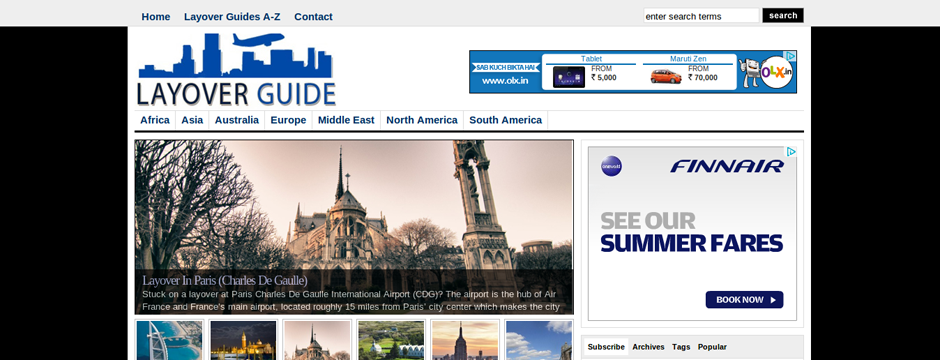The height and width of the screenshot is (360, 940).
Task: Switch to the Tags tab
Action: click(x=681, y=347)
